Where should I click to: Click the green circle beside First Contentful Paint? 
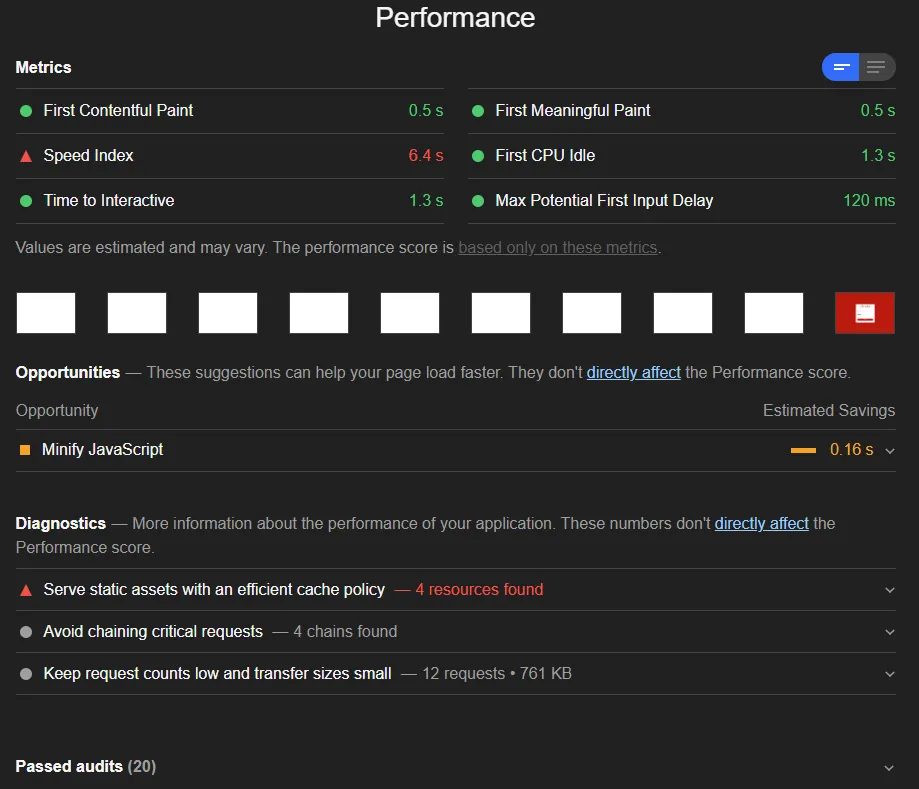coord(26,111)
